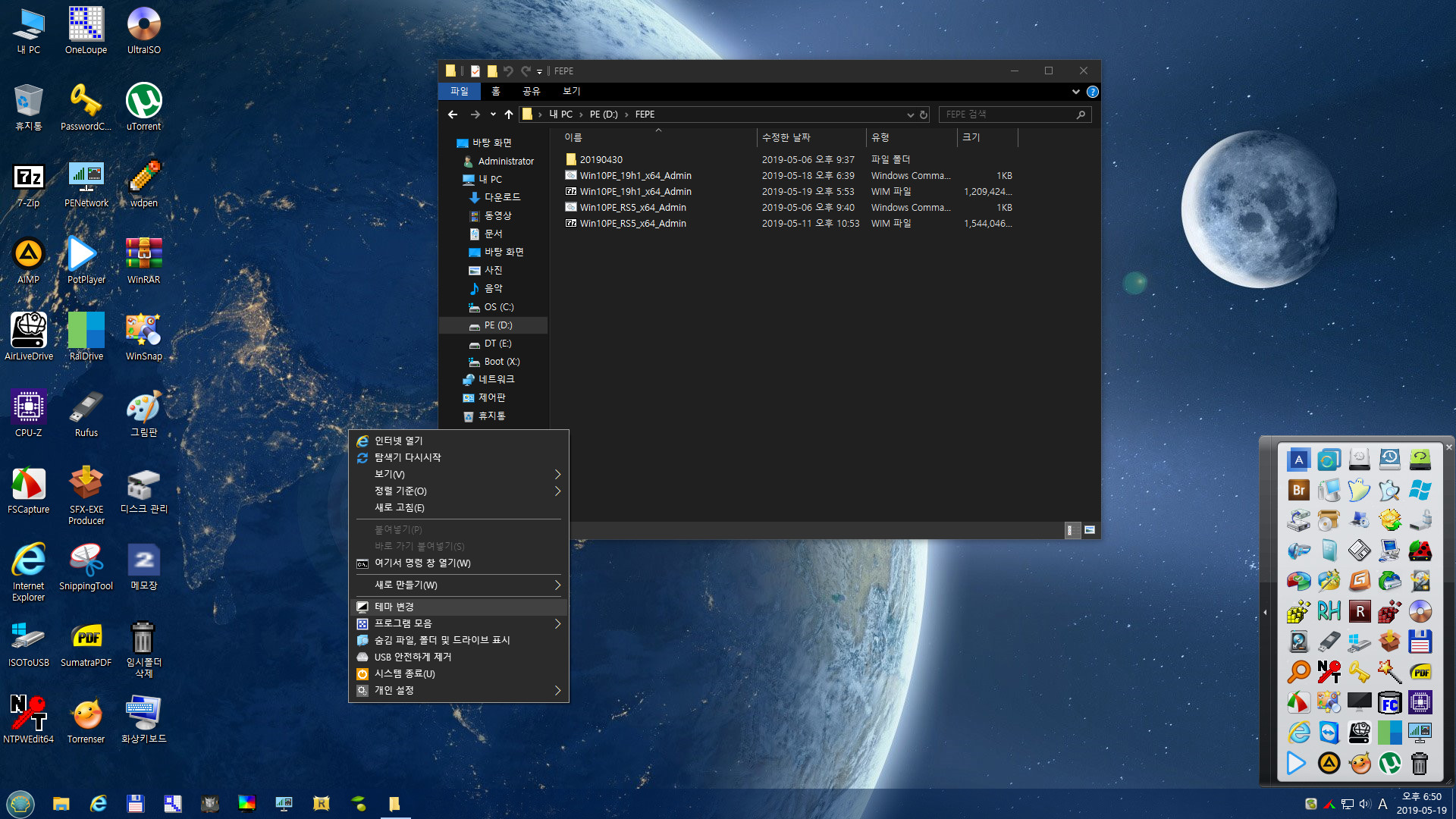Choose 탐색기 다시시작 from context menu

459,457
